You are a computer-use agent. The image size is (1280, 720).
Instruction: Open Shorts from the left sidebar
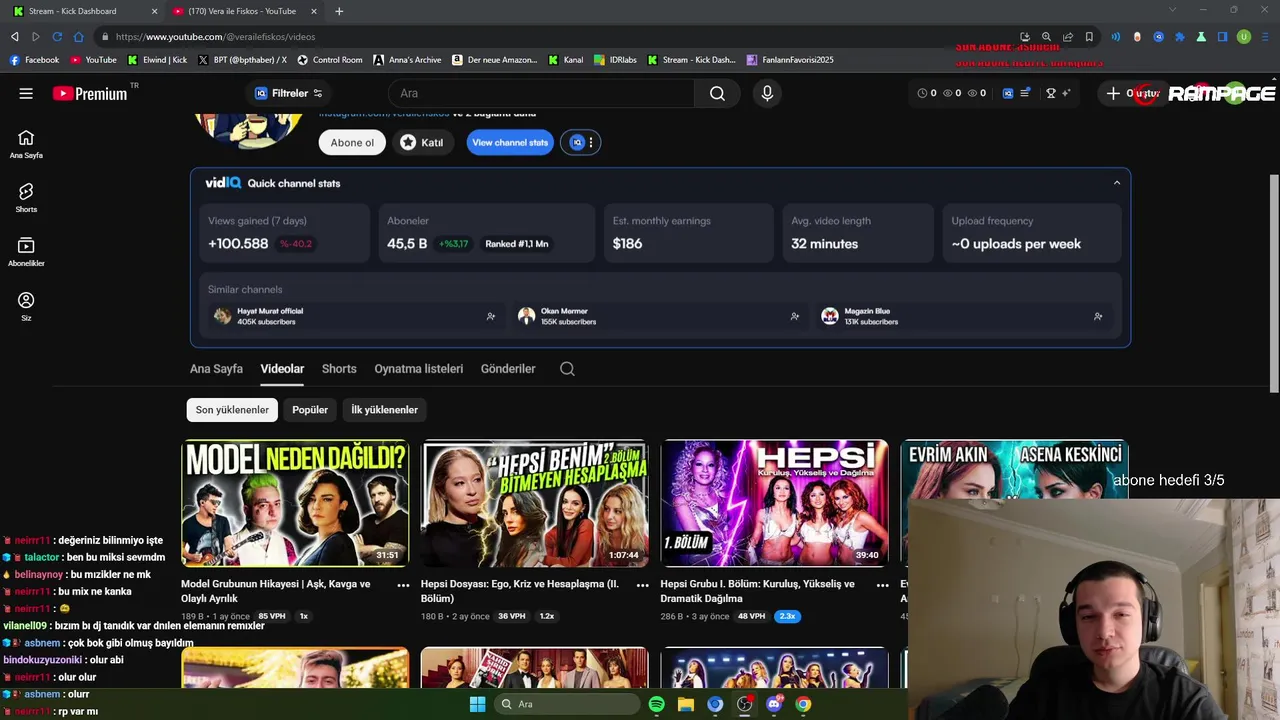(26, 197)
